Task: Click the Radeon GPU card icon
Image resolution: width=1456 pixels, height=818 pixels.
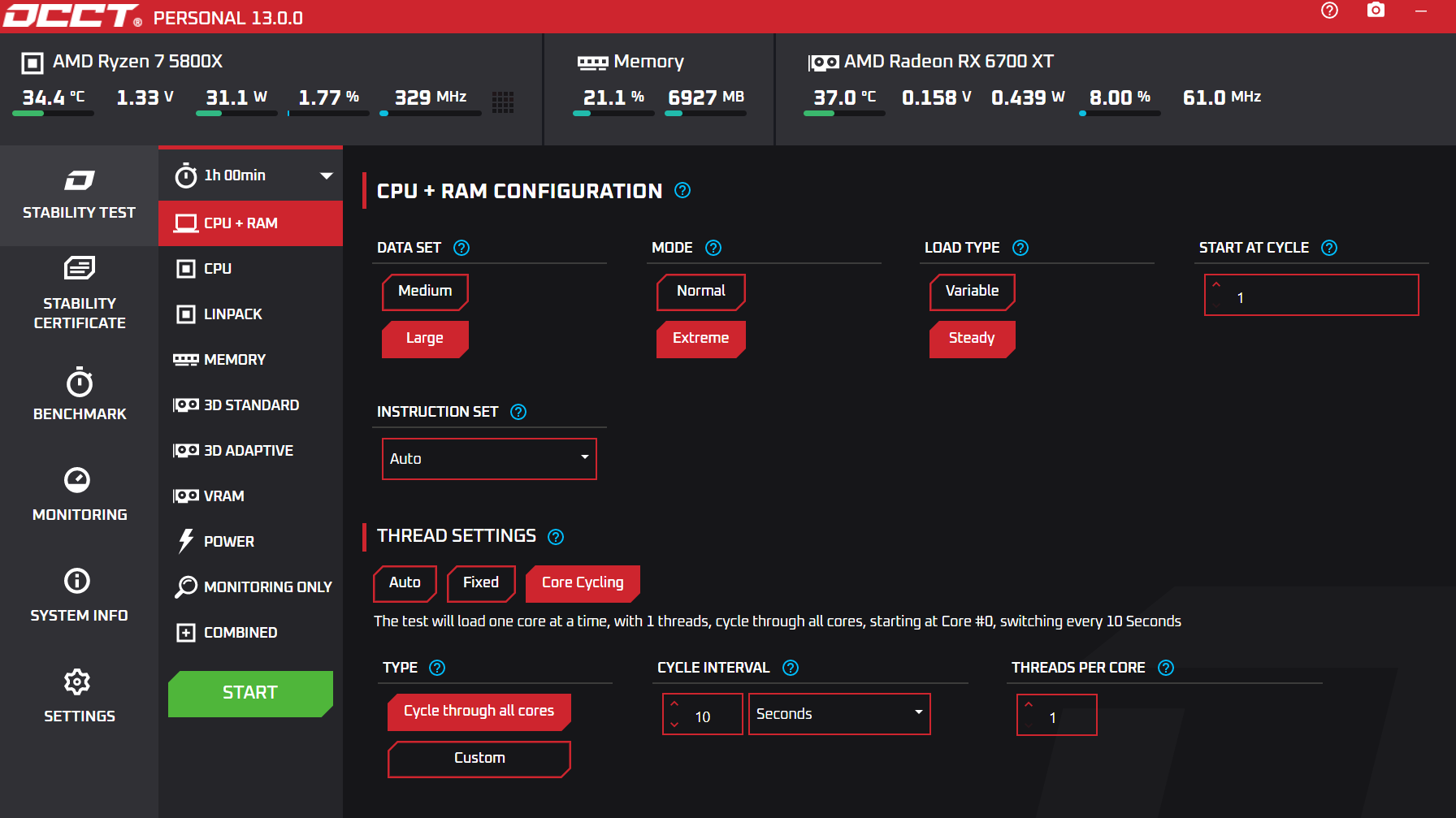Action: point(824,63)
